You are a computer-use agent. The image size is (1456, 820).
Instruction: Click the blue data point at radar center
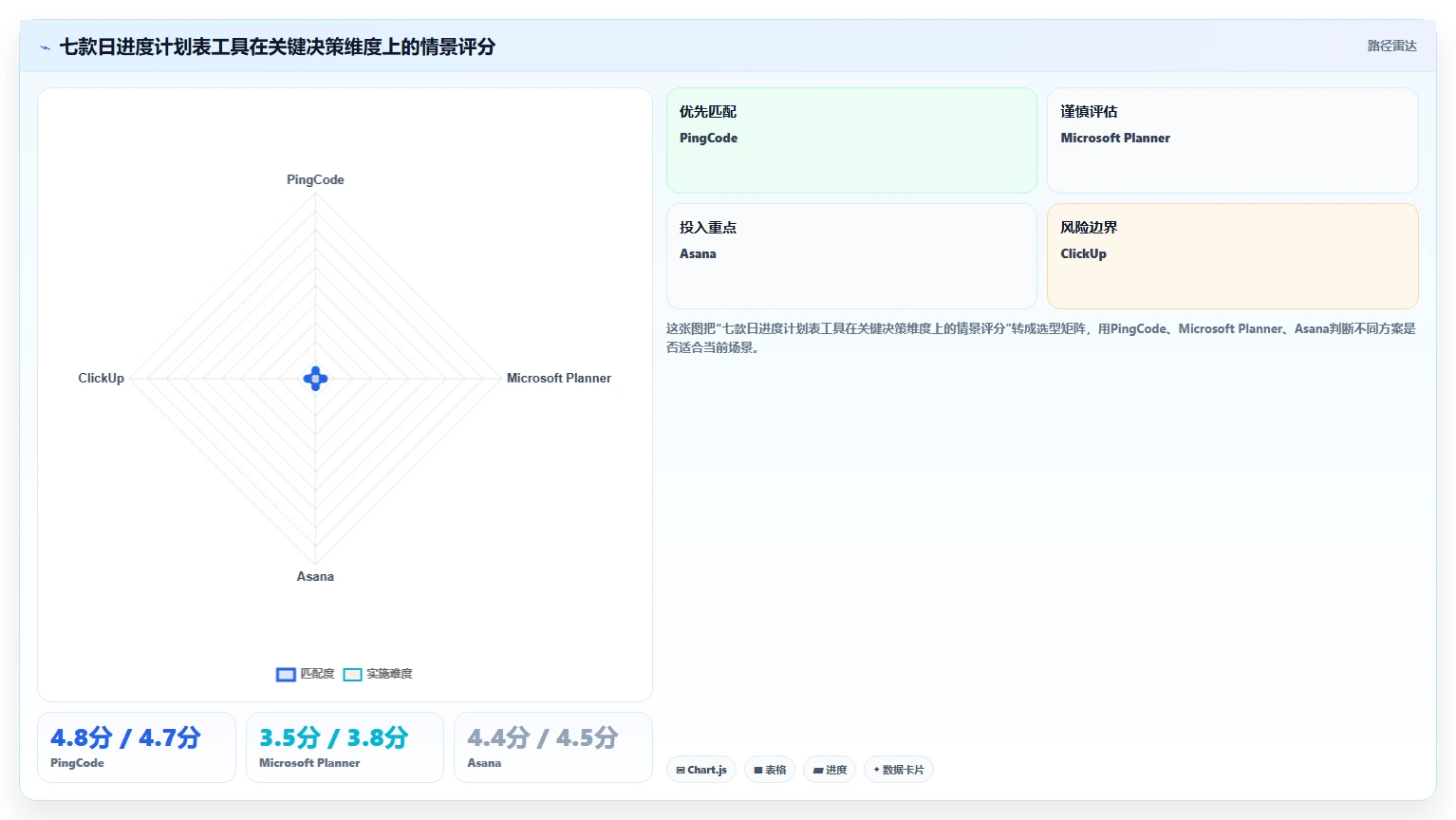pos(315,379)
